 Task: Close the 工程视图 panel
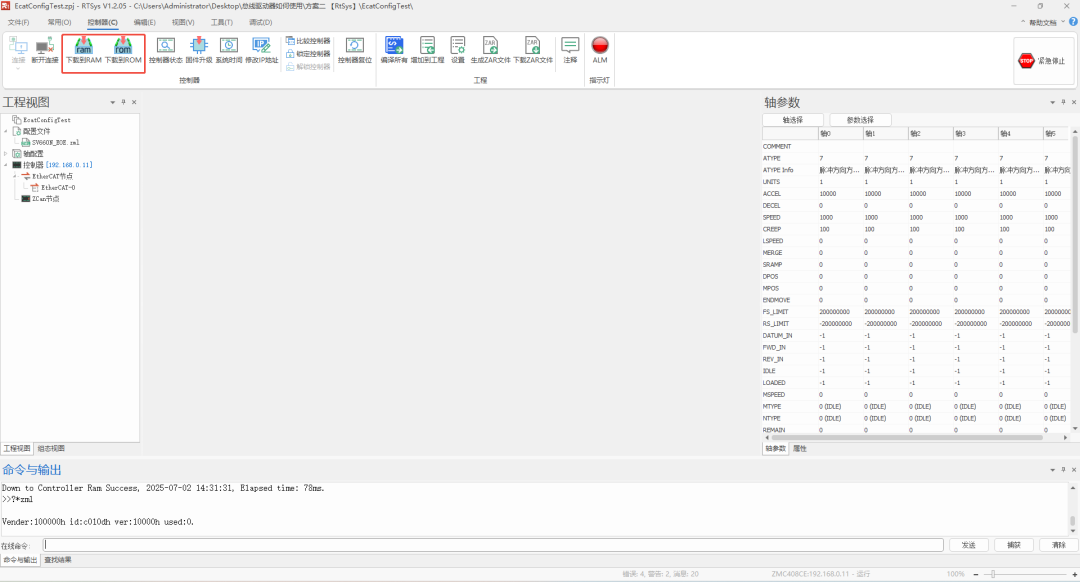tap(134, 102)
